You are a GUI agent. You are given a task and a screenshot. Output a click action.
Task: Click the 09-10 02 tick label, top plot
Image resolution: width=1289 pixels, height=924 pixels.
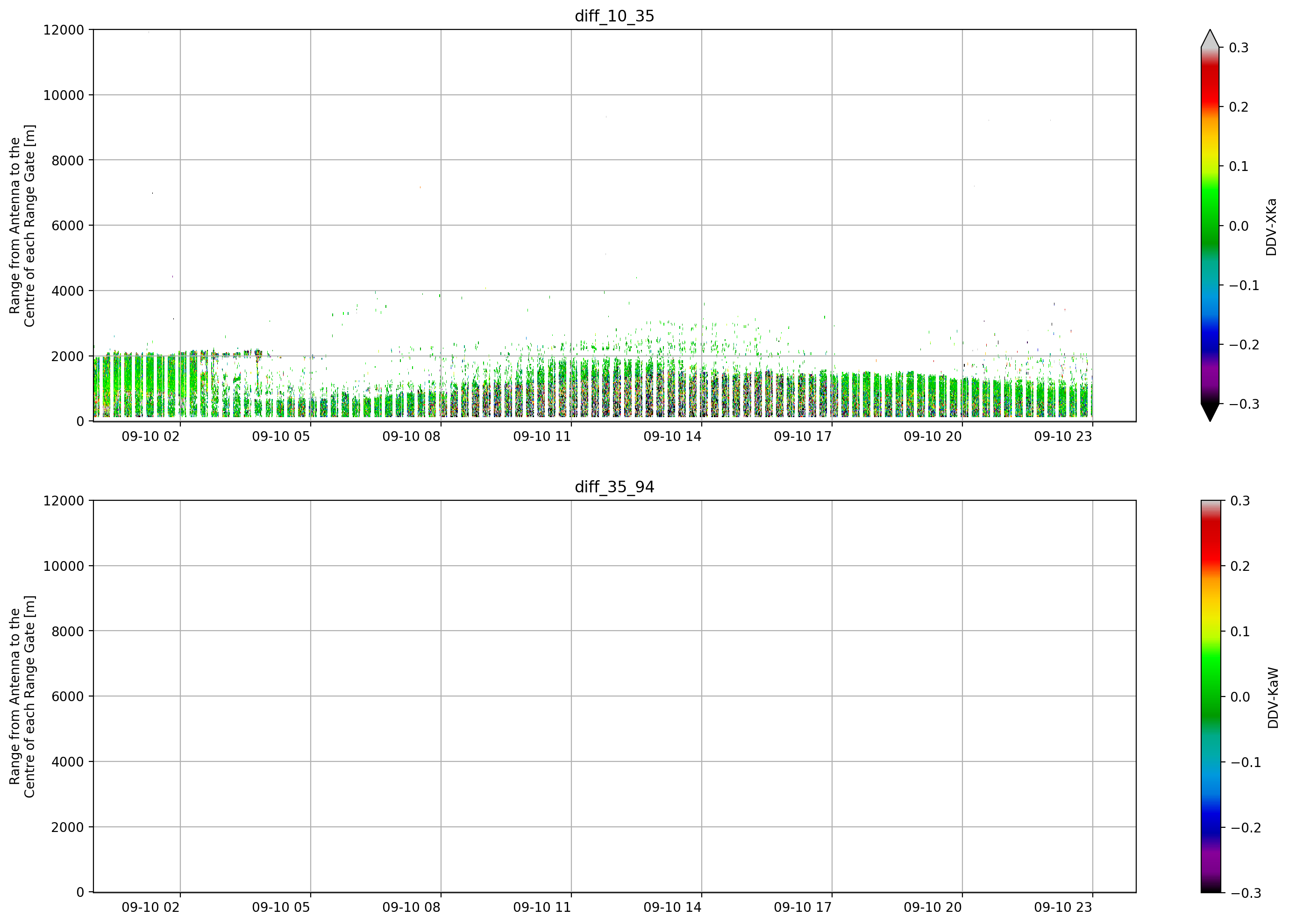tap(150, 436)
